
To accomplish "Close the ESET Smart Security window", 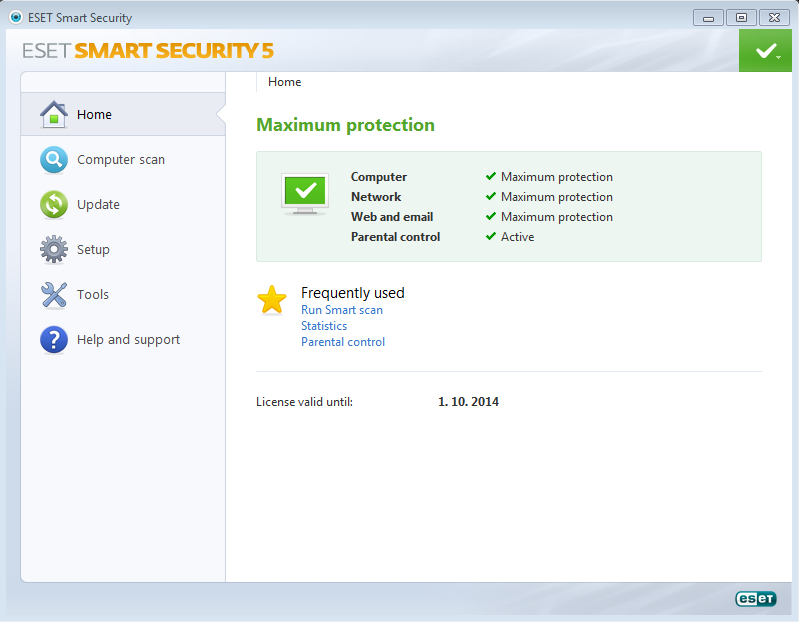I will click(x=775, y=18).
